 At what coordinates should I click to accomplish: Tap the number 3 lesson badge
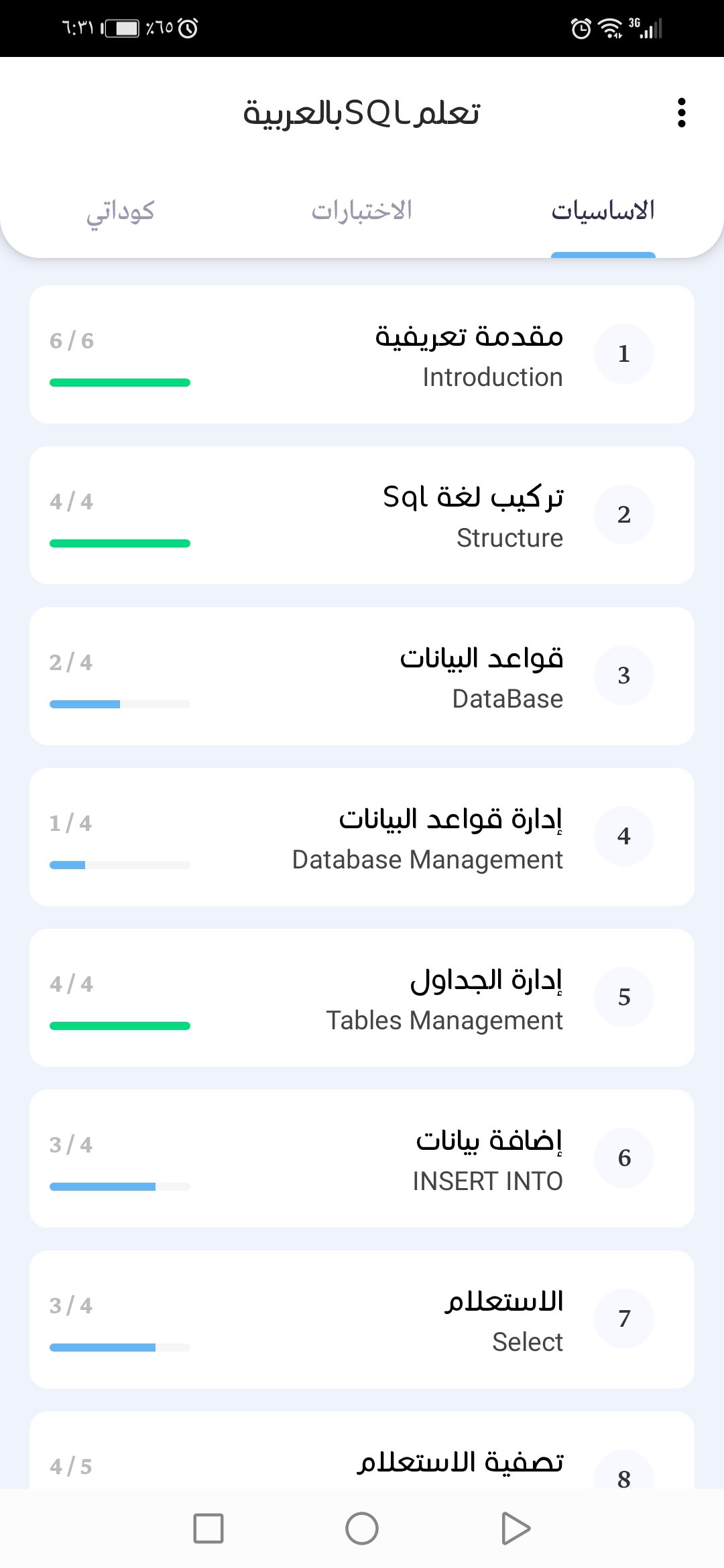coord(623,675)
